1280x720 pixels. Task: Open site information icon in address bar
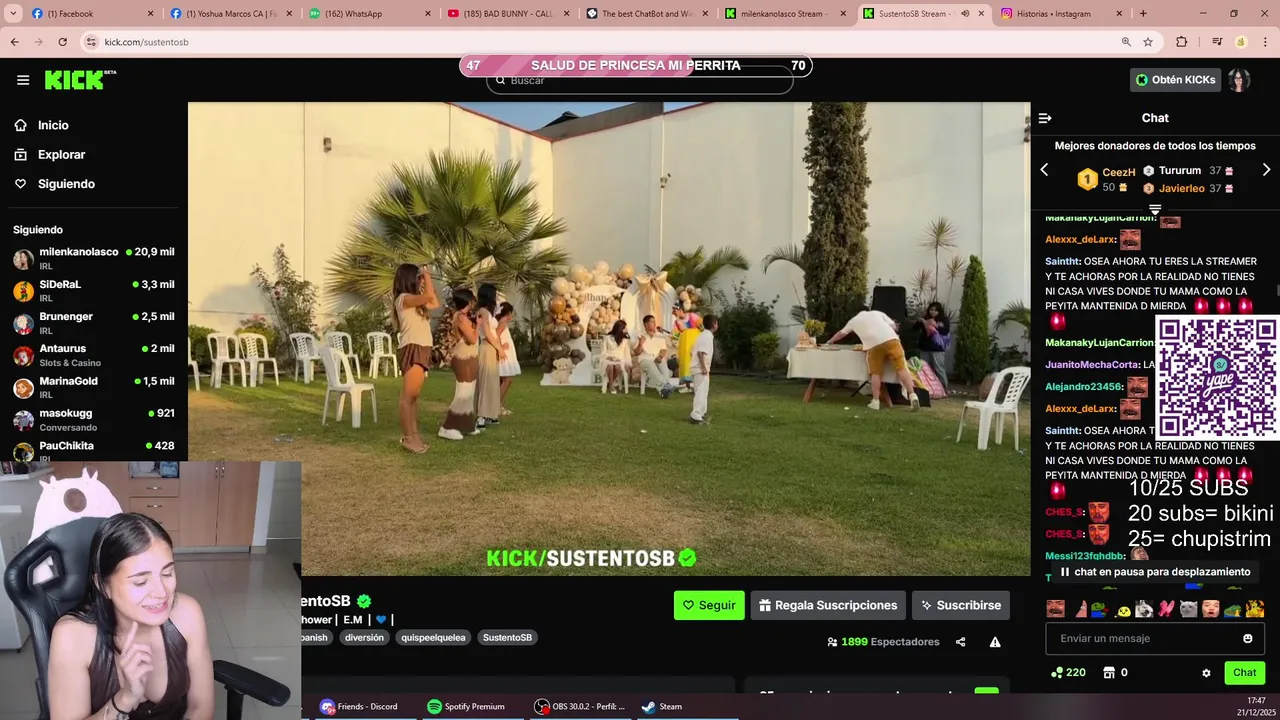pos(92,42)
